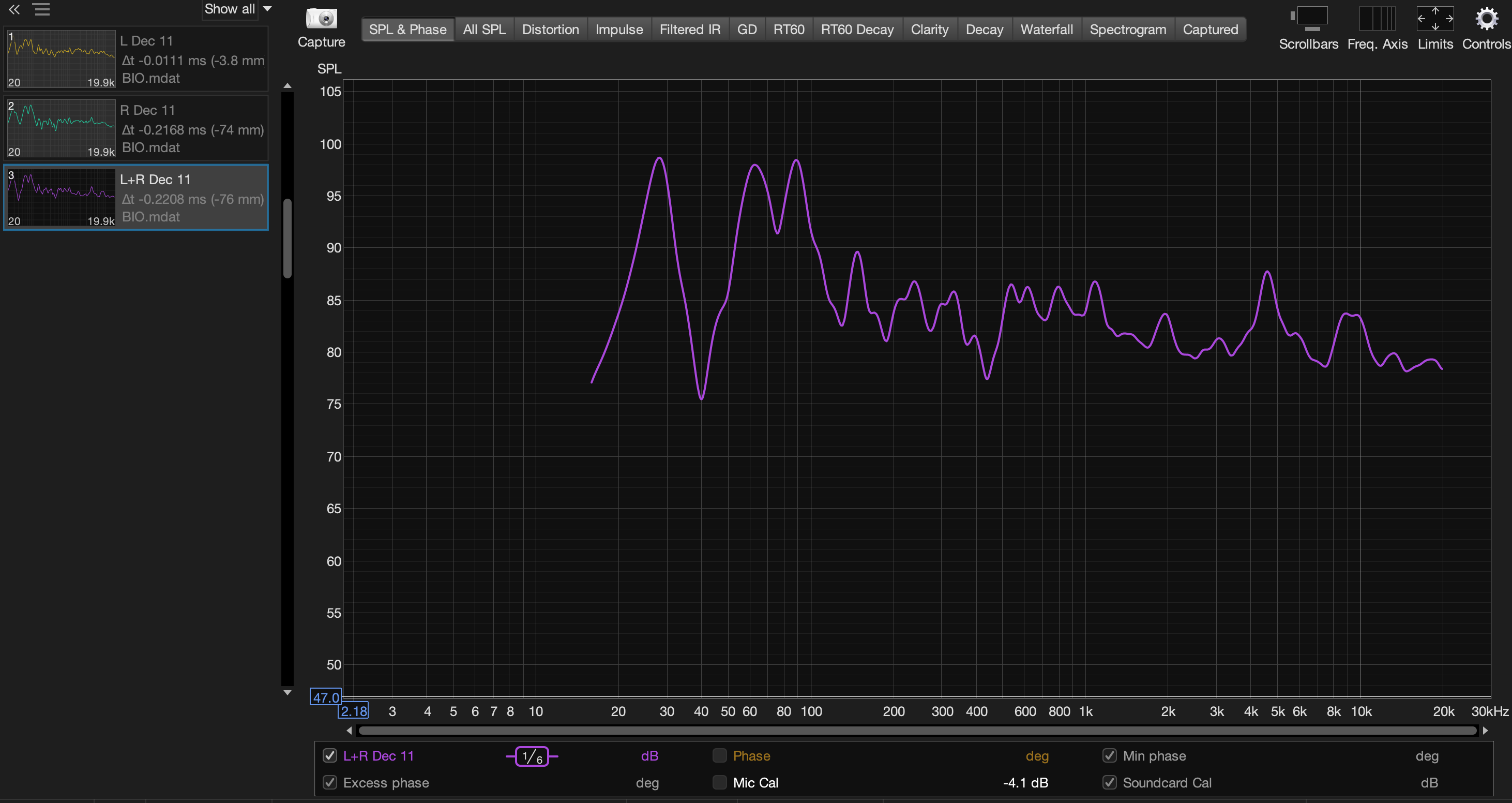
Task: Click the measurement list scroll-up arrow
Action: pyautogui.click(x=287, y=86)
